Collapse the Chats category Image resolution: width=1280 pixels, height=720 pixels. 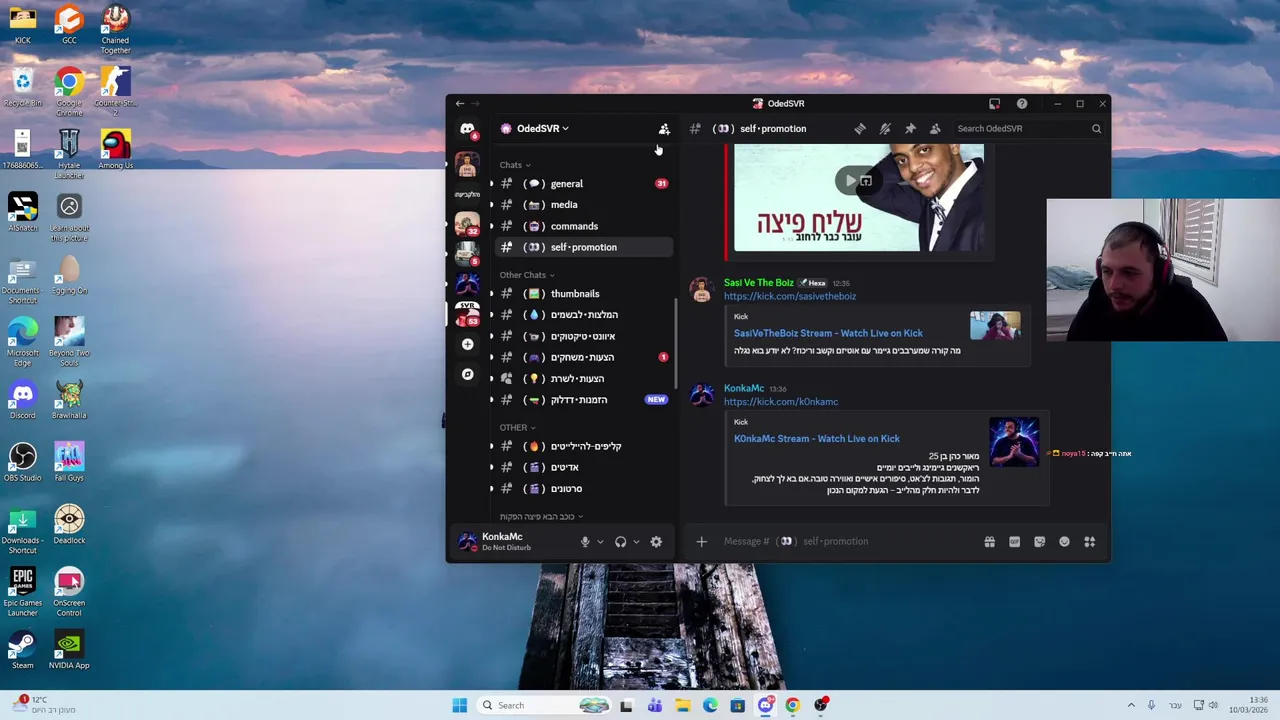pyautogui.click(x=515, y=165)
